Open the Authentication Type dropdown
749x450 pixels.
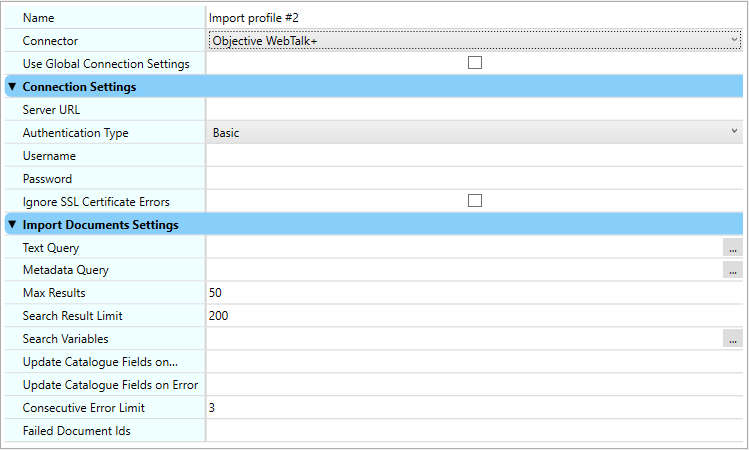coord(474,132)
